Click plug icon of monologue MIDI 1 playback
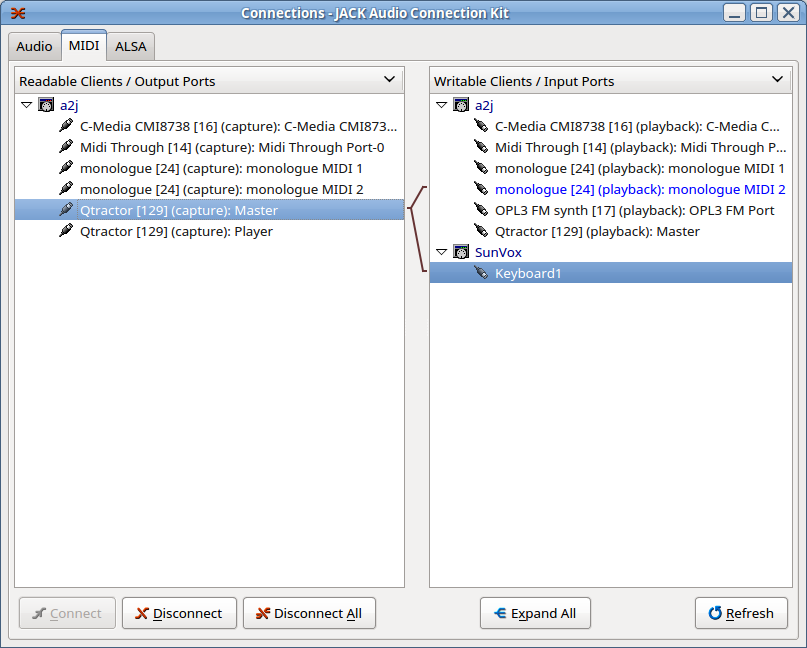The height and width of the screenshot is (648, 807). coord(481,168)
